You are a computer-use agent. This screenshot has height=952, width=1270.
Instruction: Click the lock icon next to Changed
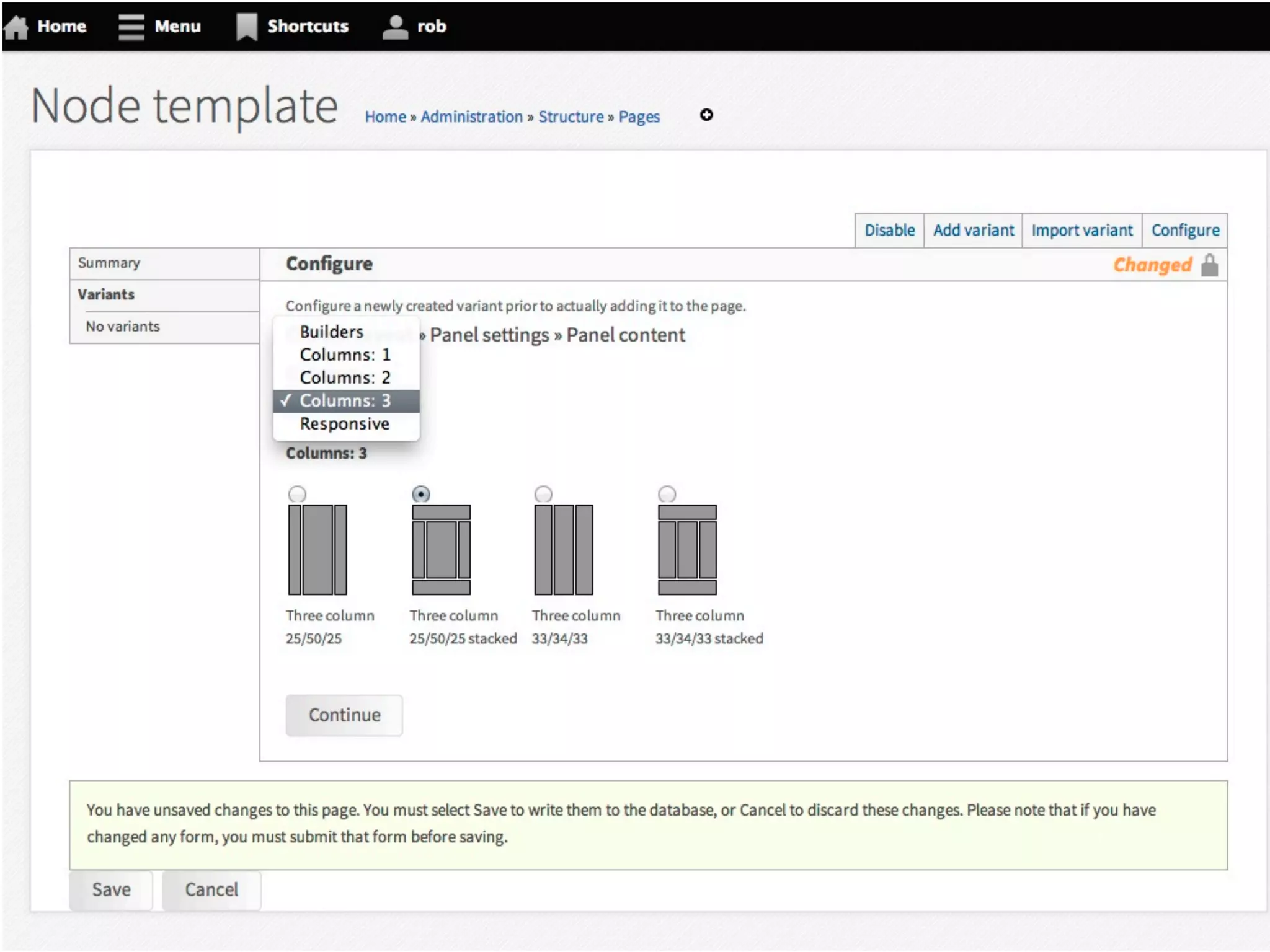point(1209,265)
